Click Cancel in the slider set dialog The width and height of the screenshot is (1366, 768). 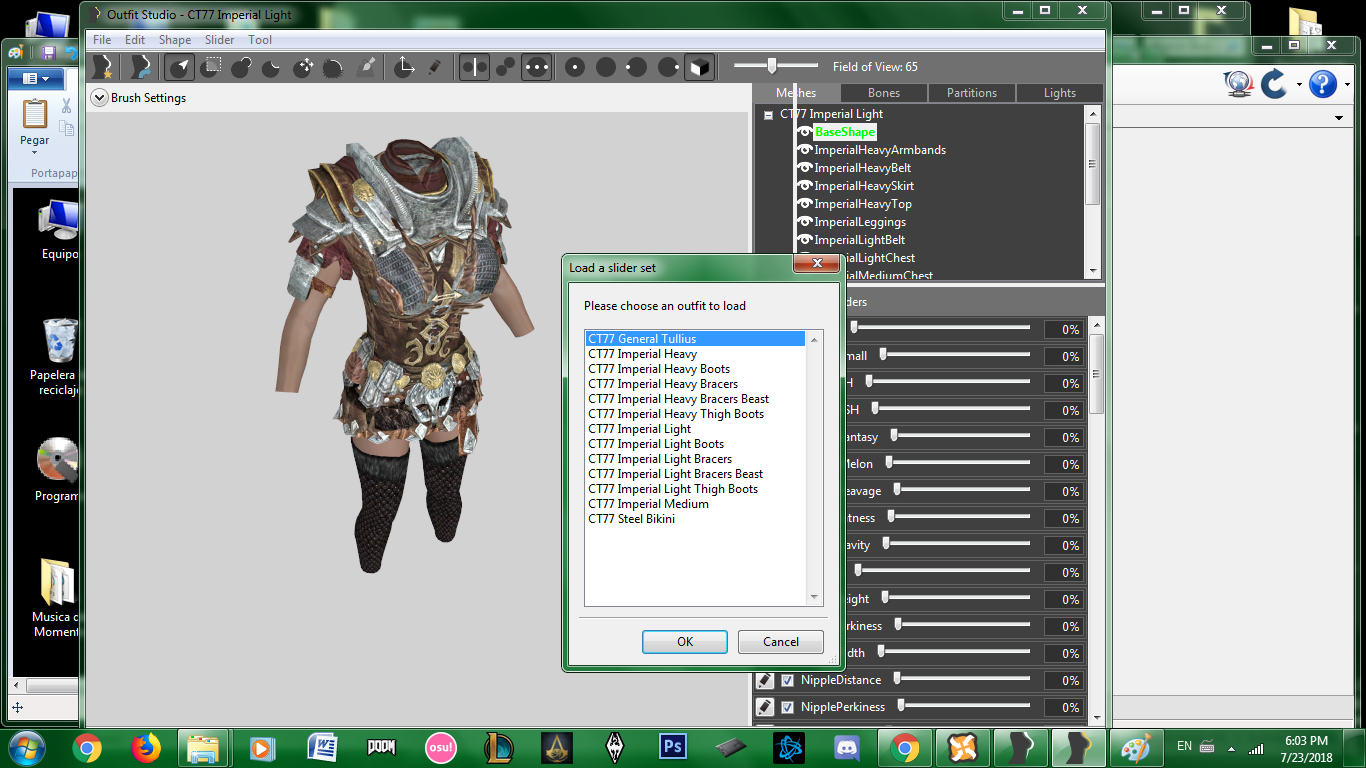(781, 642)
